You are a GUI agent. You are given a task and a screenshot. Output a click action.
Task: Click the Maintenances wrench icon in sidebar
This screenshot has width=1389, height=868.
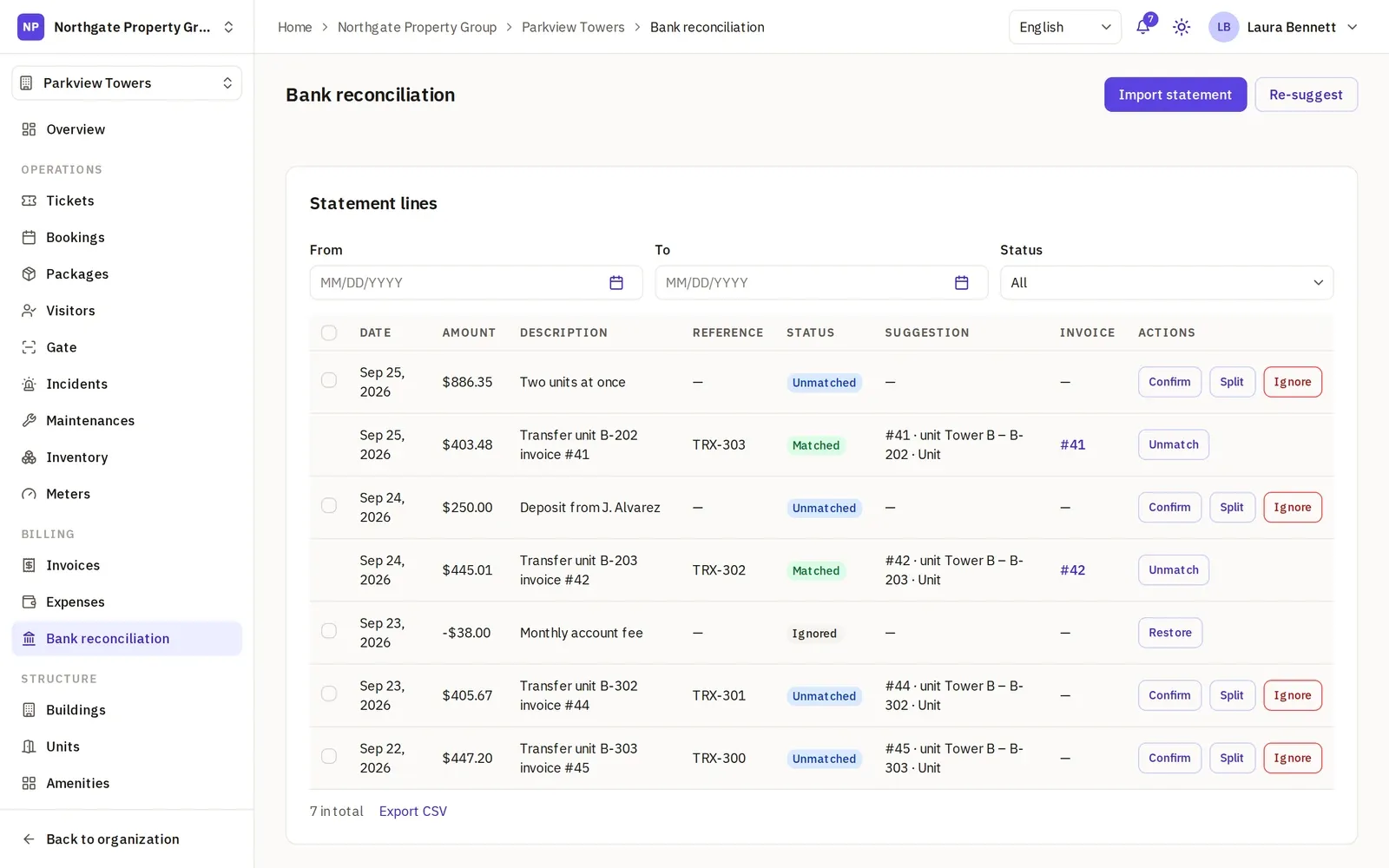click(29, 420)
